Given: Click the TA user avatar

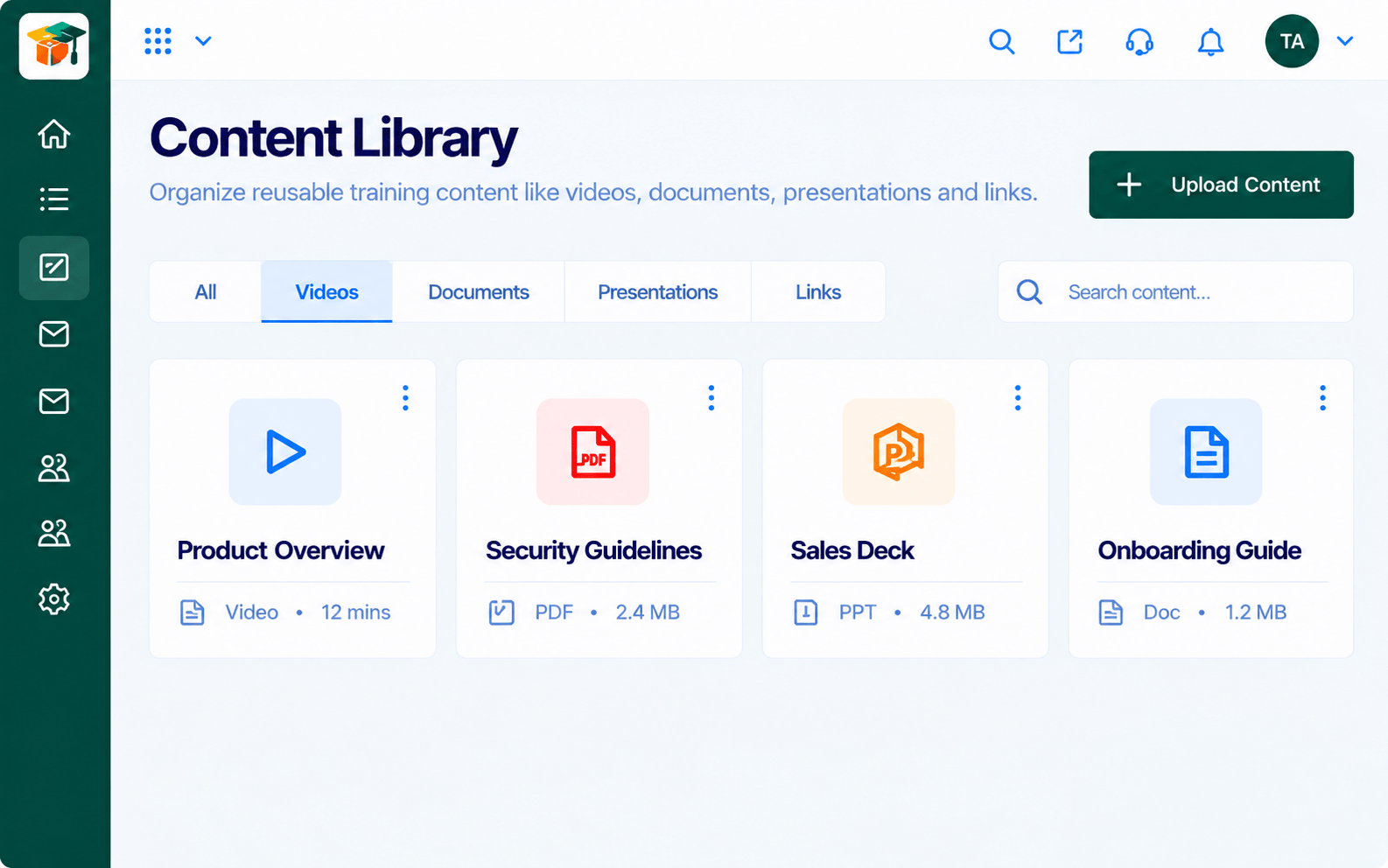Looking at the screenshot, I should pyautogui.click(x=1292, y=41).
